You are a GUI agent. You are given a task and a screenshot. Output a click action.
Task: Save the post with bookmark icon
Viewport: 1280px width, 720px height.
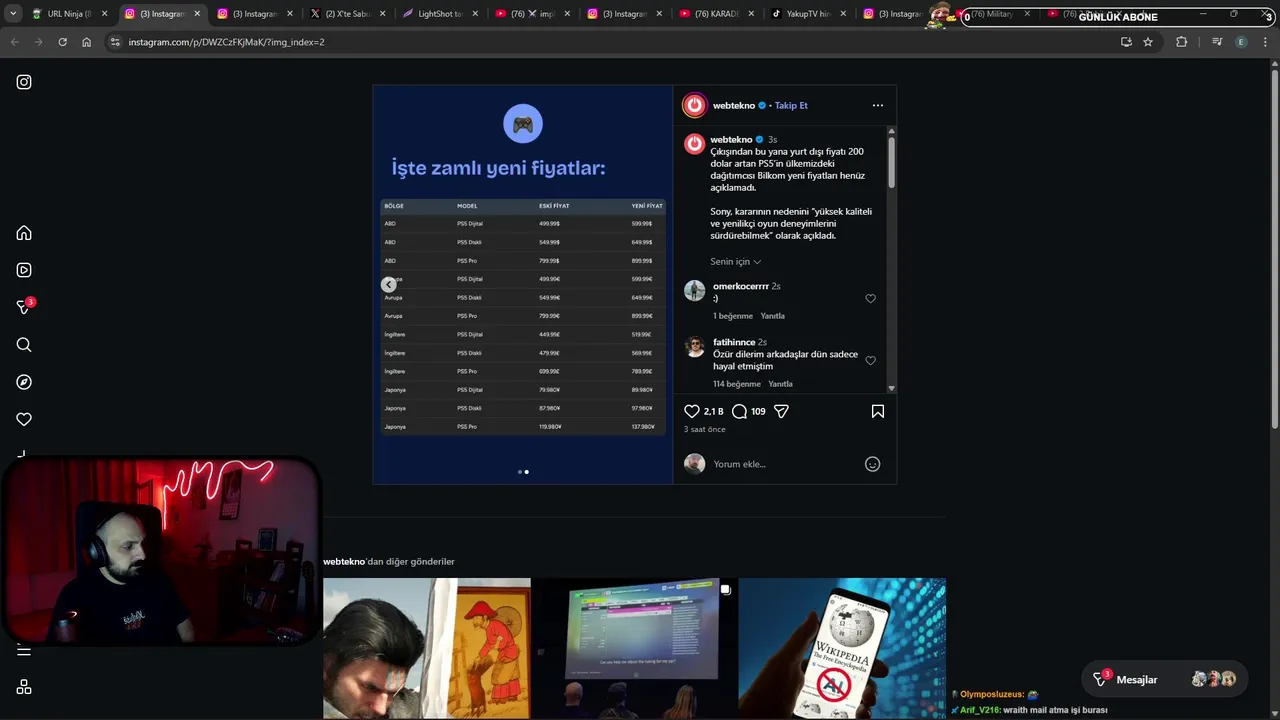[878, 411]
